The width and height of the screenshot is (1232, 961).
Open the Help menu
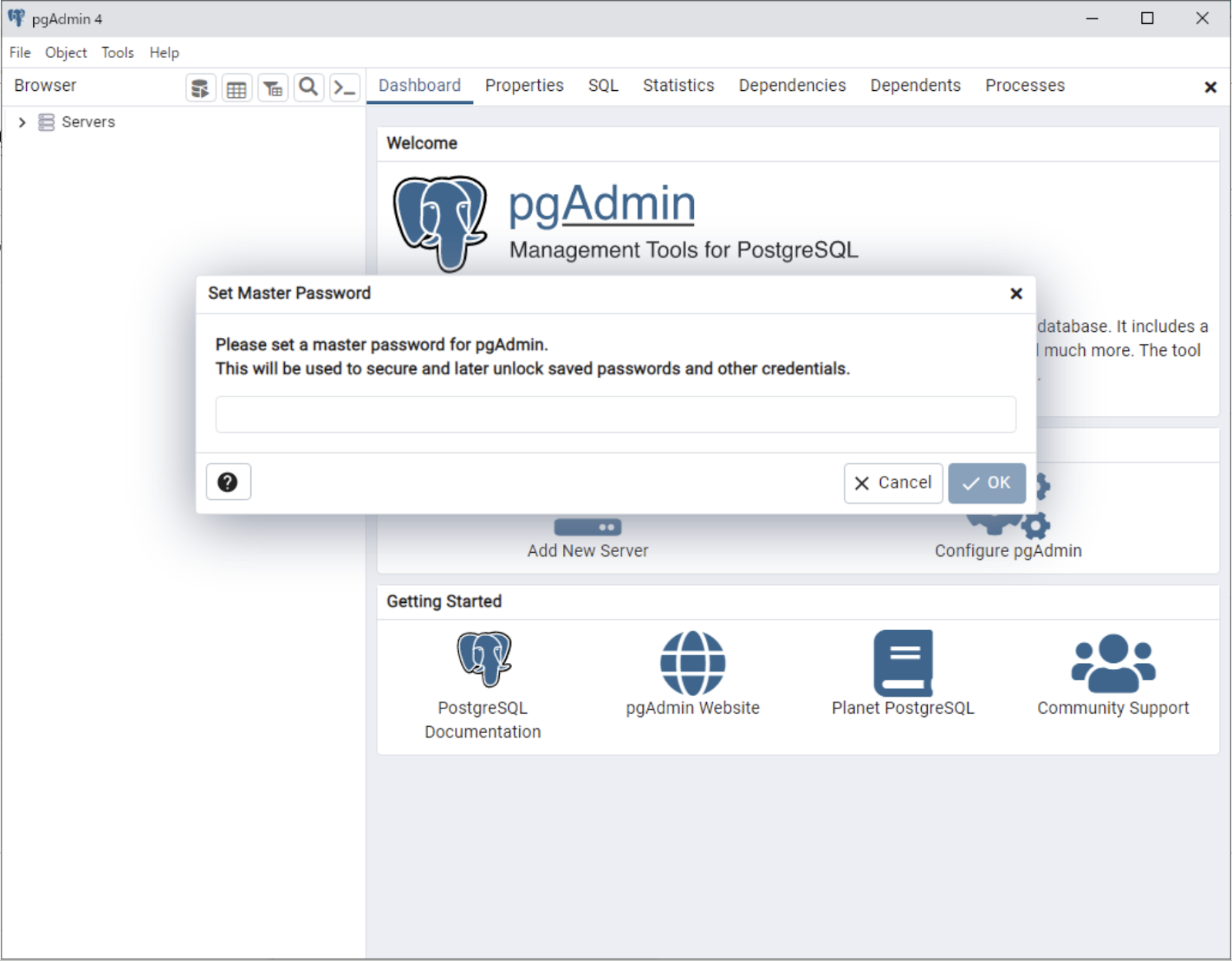coord(164,52)
